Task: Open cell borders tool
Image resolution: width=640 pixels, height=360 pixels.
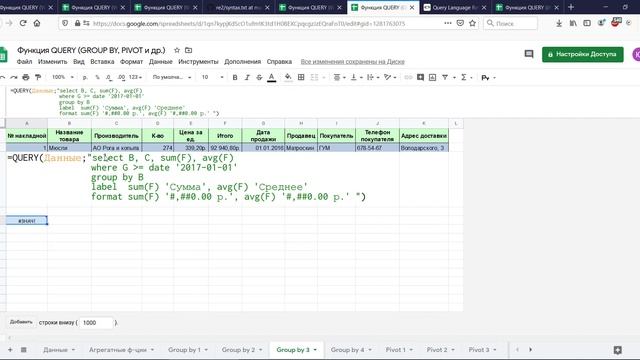Action: (301, 77)
